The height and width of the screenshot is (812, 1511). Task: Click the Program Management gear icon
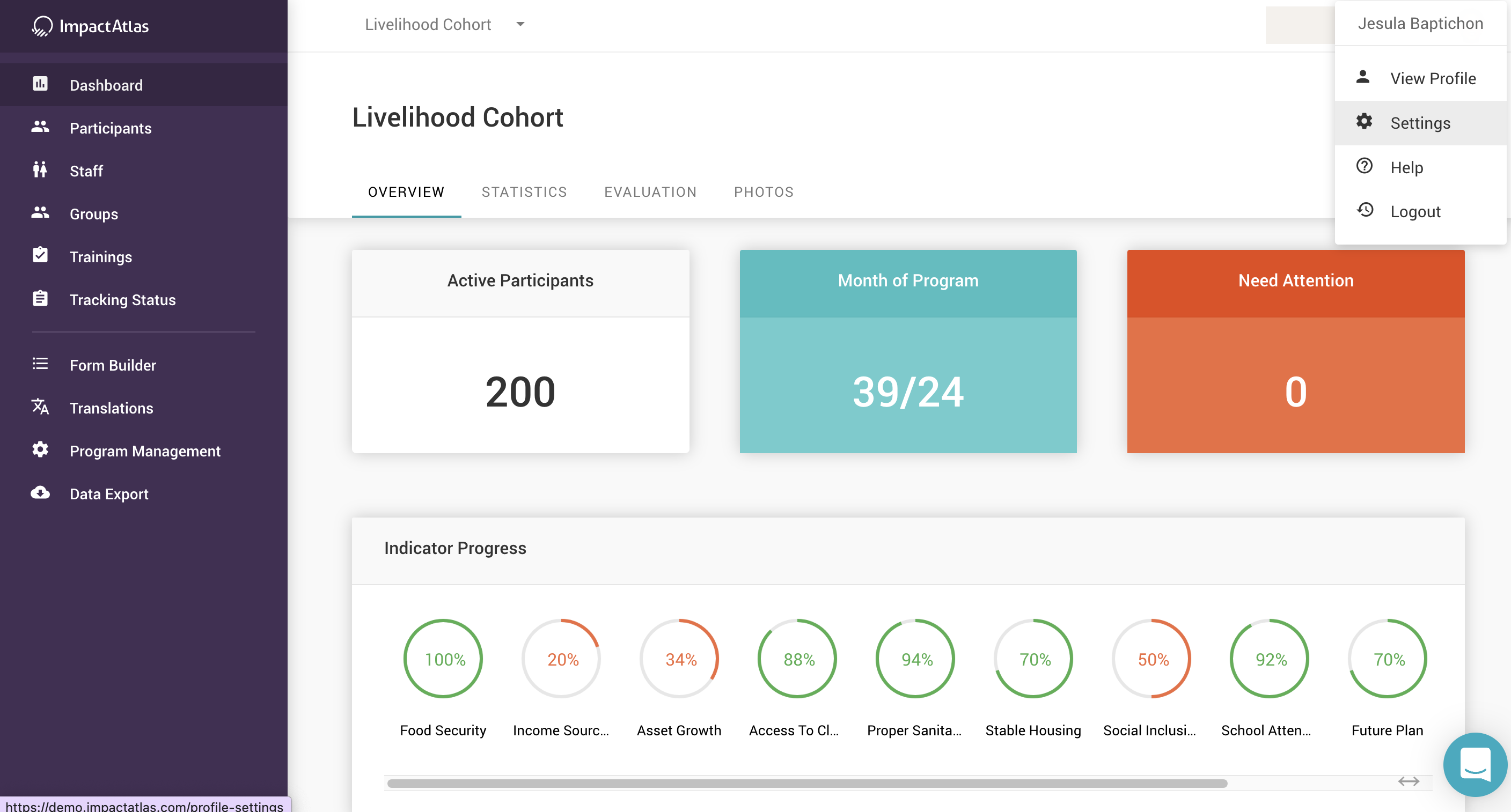click(x=40, y=451)
